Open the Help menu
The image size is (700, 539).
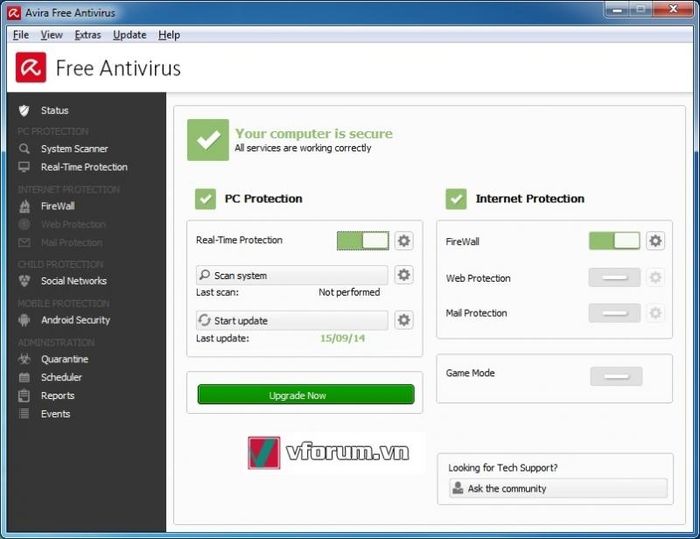pyautogui.click(x=169, y=35)
